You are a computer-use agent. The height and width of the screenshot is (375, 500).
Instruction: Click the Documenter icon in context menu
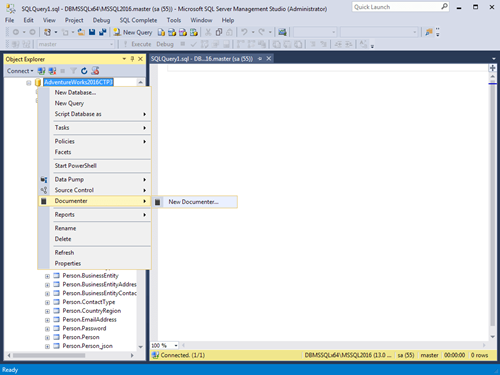point(44,201)
